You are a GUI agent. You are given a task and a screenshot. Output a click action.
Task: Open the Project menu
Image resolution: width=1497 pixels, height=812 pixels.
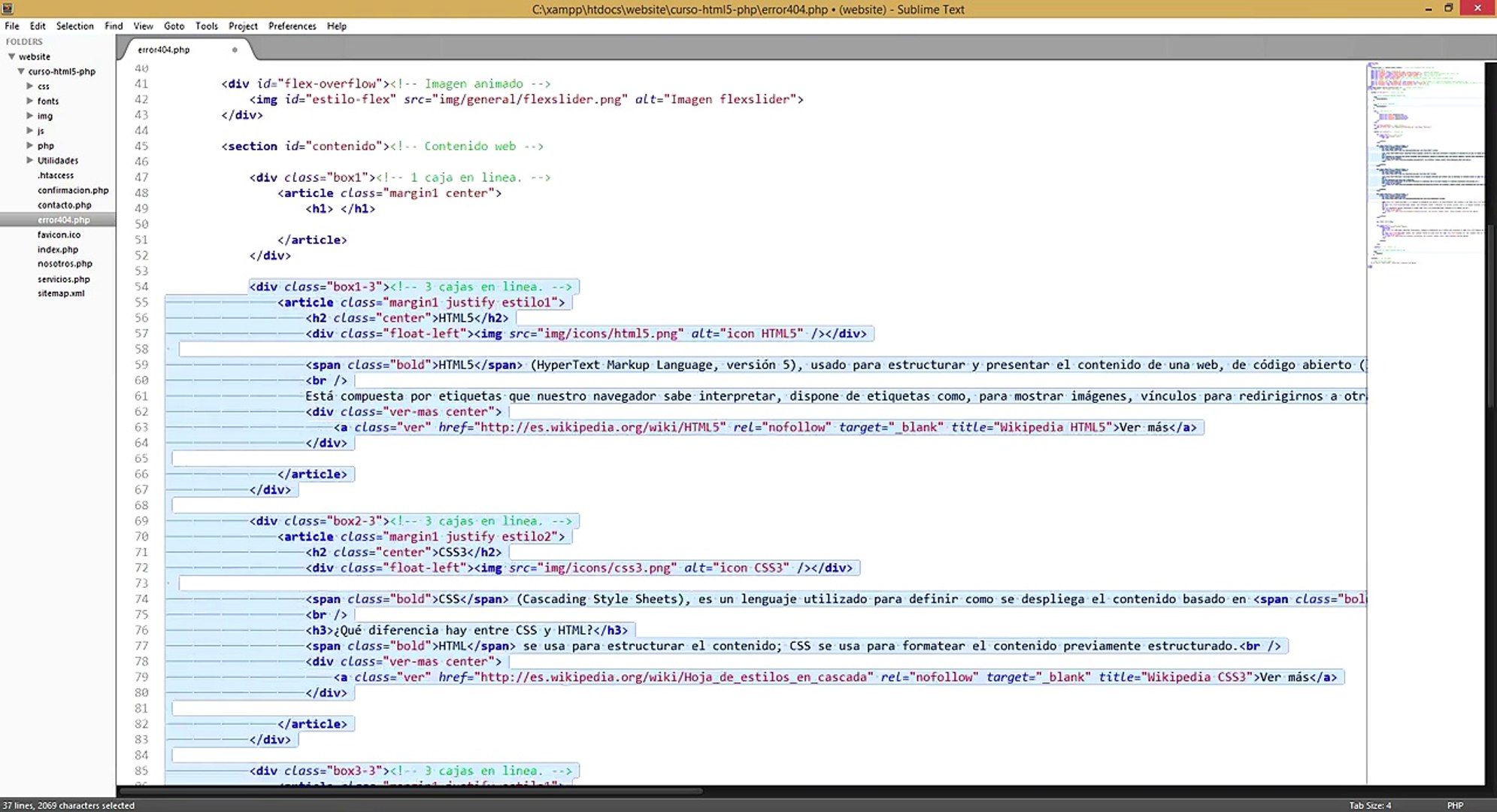point(243,26)
